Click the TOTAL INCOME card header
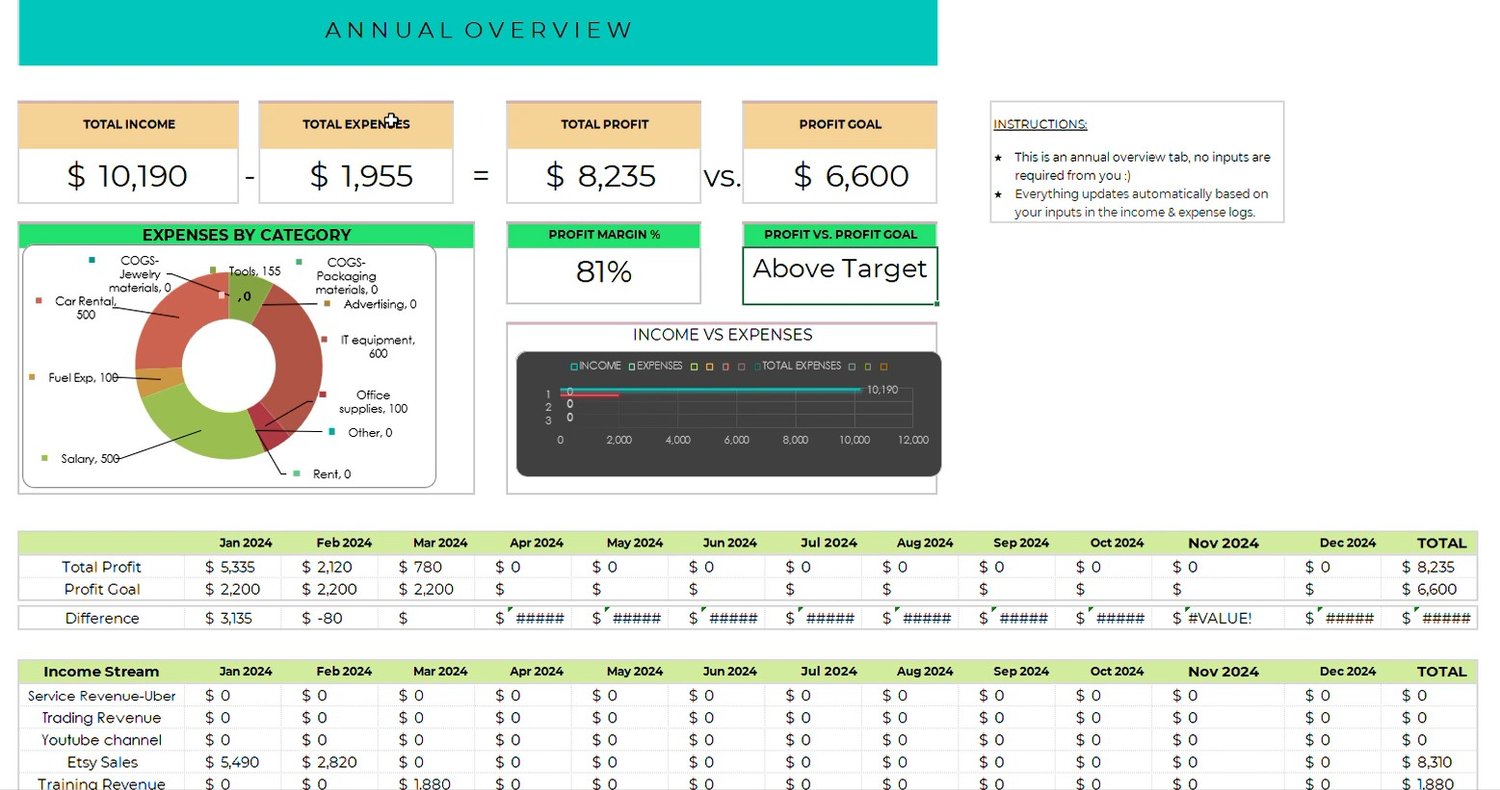Viewport: 1500px width, 790px height. point(129,125)
